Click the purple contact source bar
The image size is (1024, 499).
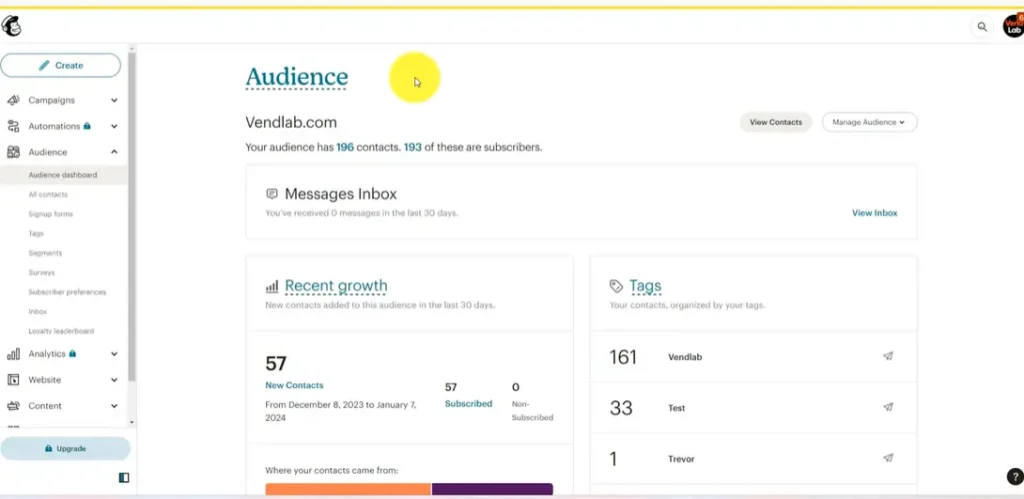[492, 489]
